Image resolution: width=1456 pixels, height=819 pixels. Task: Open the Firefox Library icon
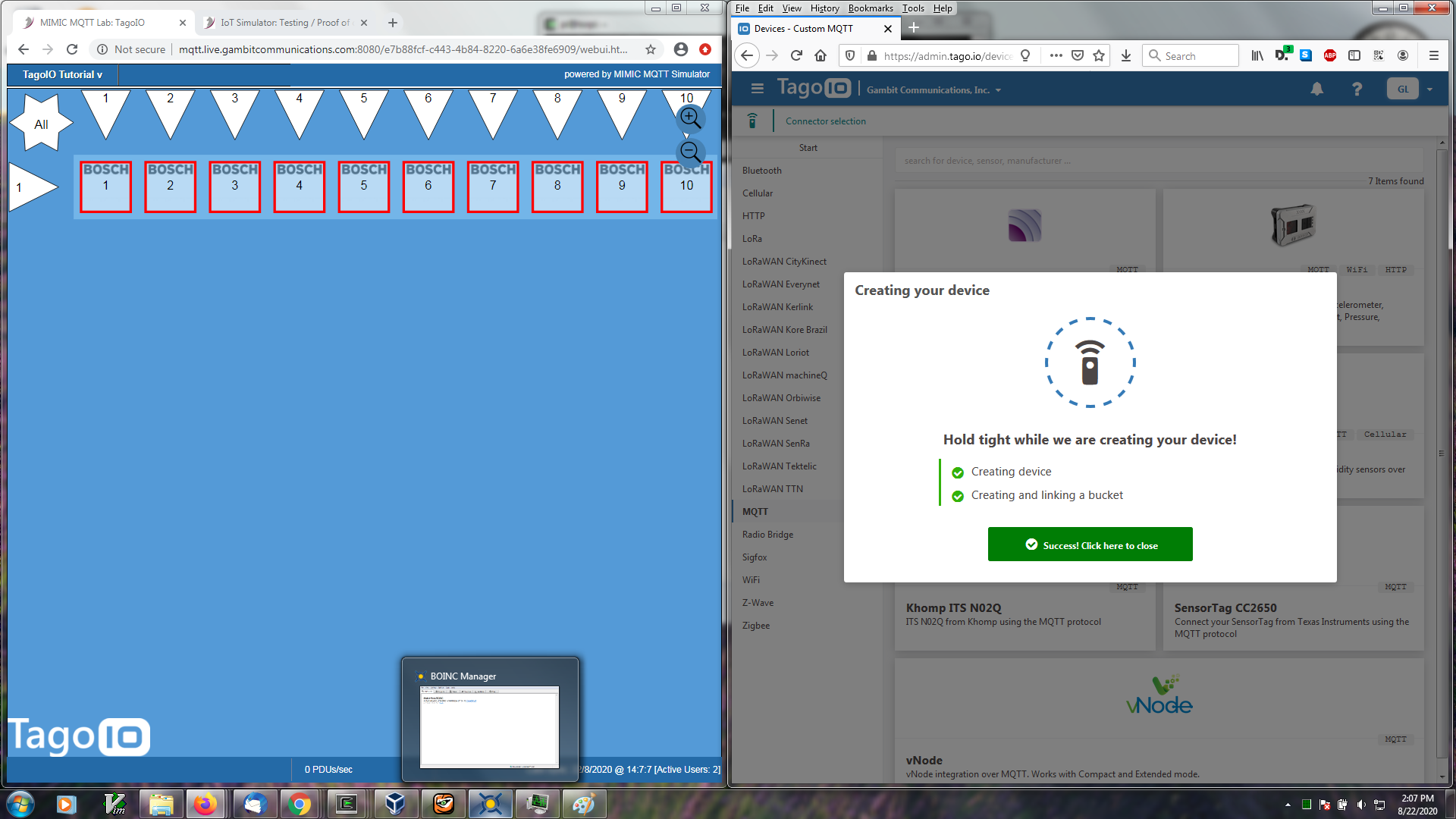[x=1257, y=55]
